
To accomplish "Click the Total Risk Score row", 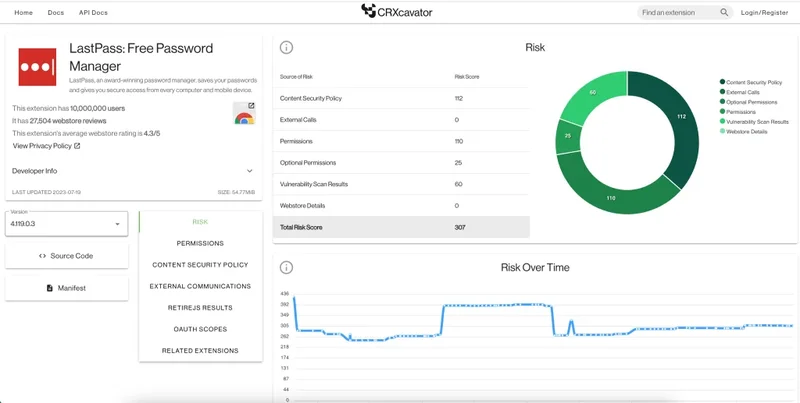I will click(402, 227).
